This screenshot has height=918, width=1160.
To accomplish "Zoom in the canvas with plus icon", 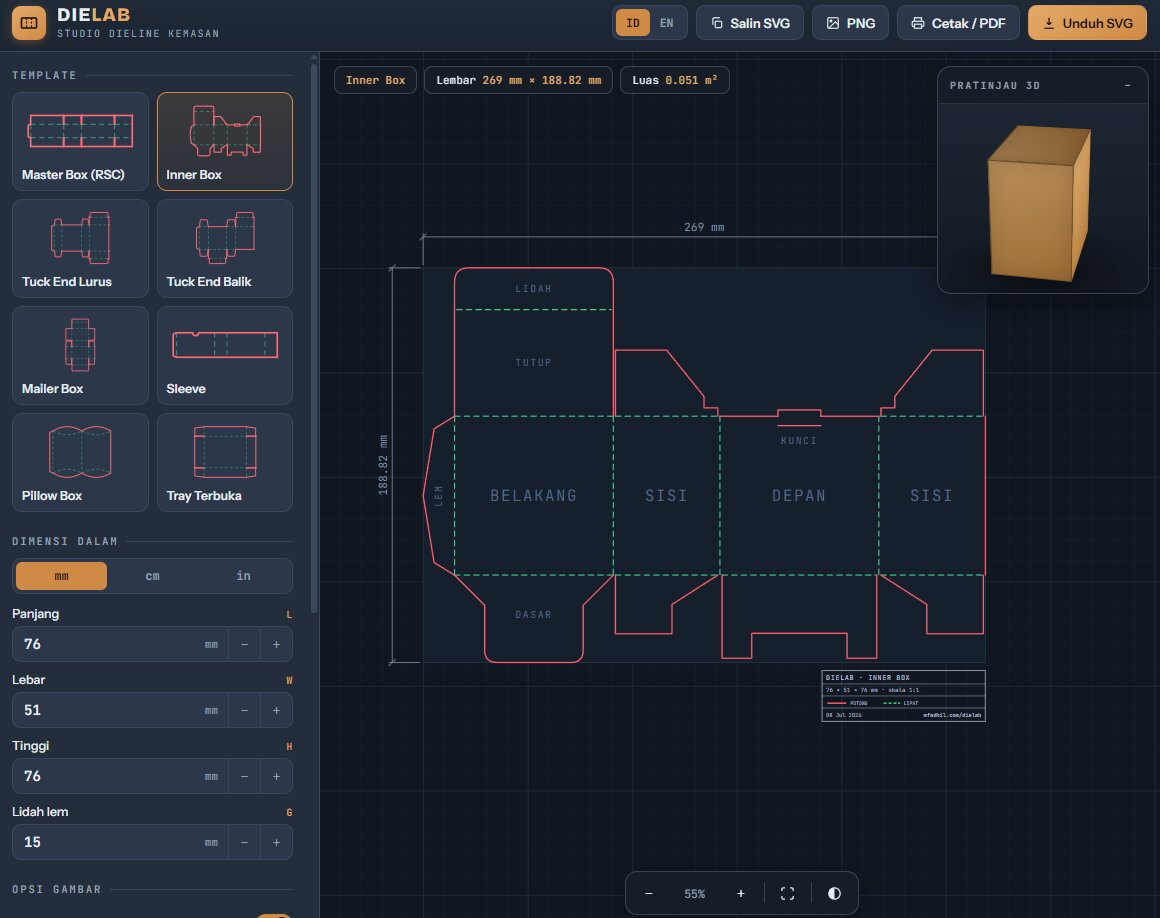I will pos(741,894).
